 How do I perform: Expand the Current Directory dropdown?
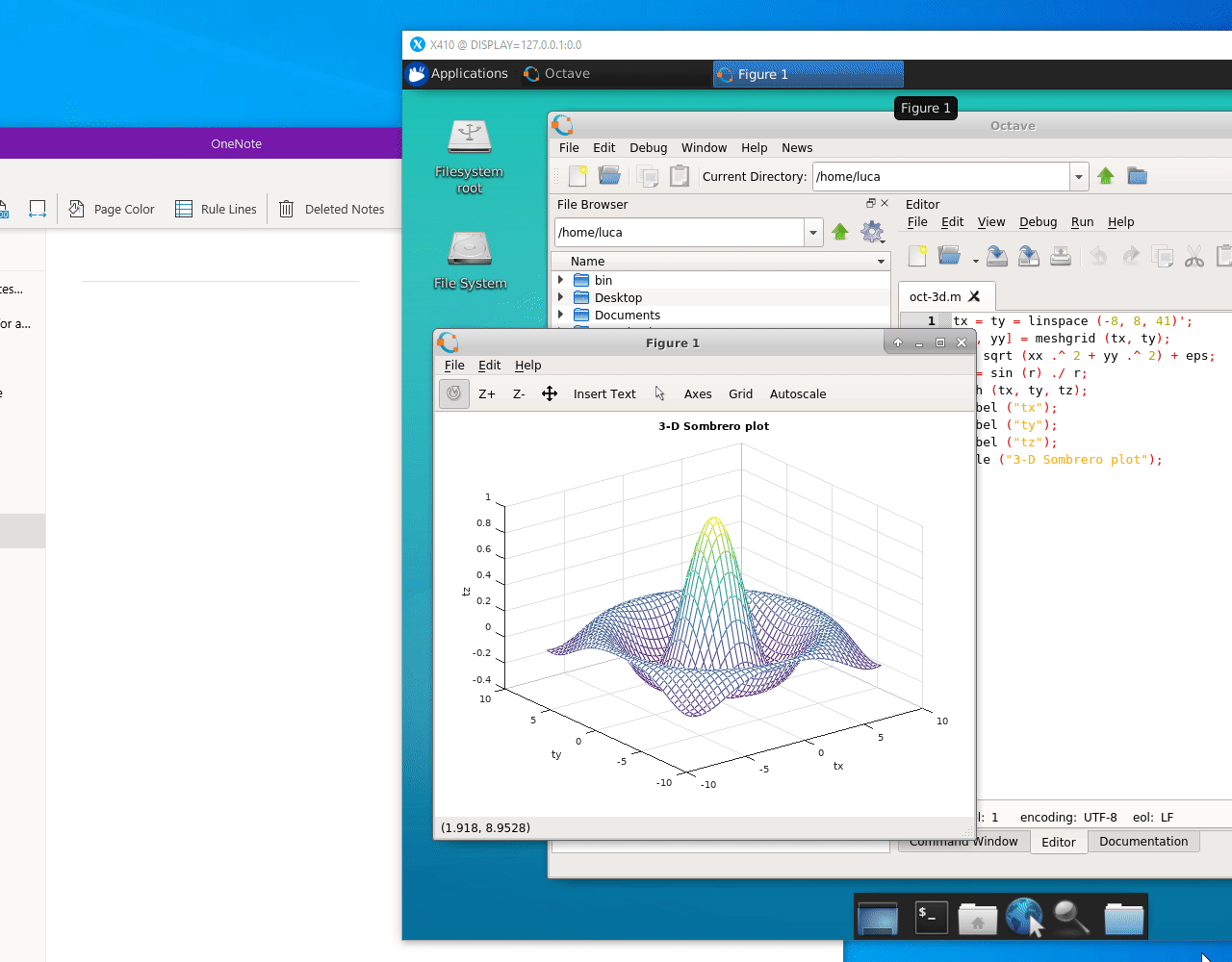1080,177
